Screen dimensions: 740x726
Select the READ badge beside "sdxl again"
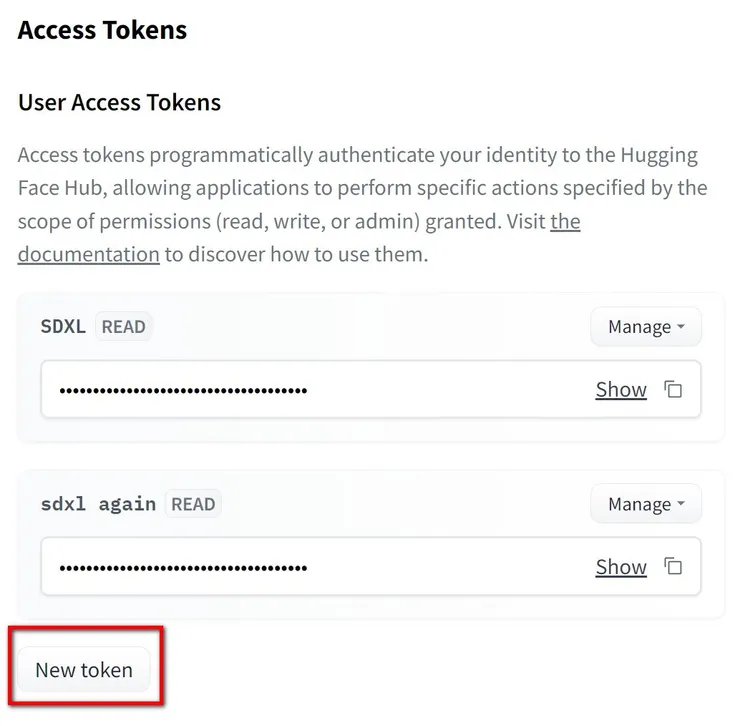(193, 505)
